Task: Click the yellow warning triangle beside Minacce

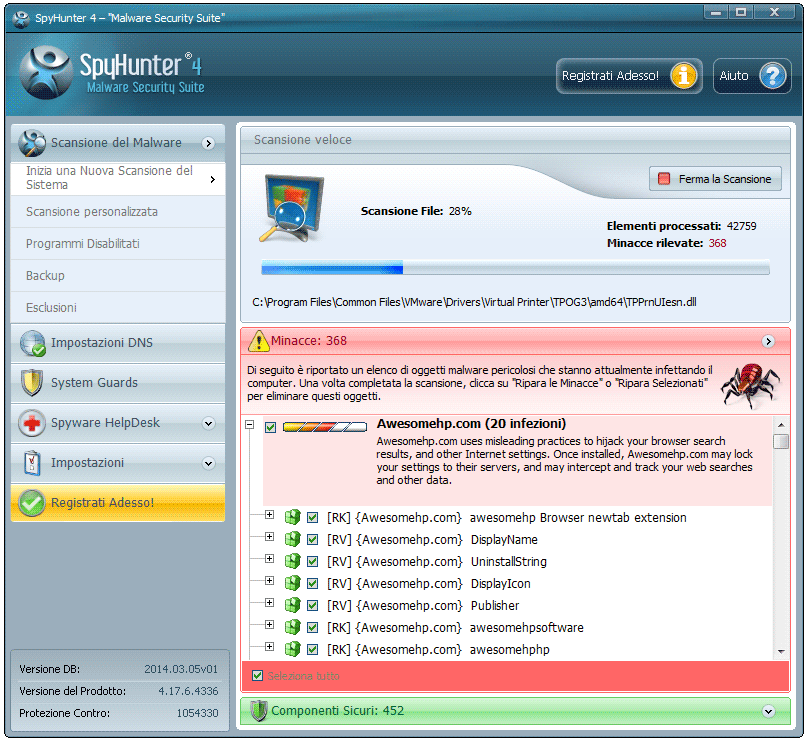Action: [x=259, y=341]
